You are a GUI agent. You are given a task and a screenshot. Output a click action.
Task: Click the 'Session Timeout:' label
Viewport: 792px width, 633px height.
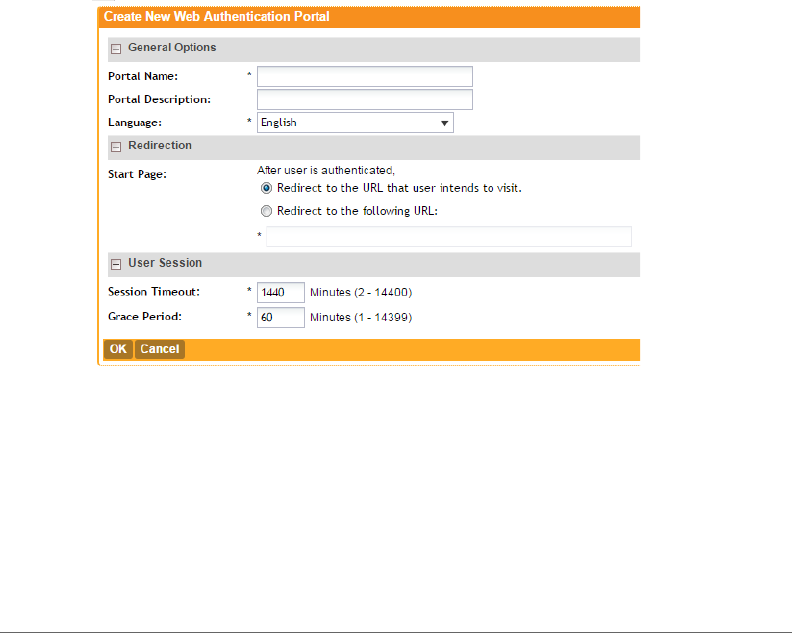(x=154, y=292)
